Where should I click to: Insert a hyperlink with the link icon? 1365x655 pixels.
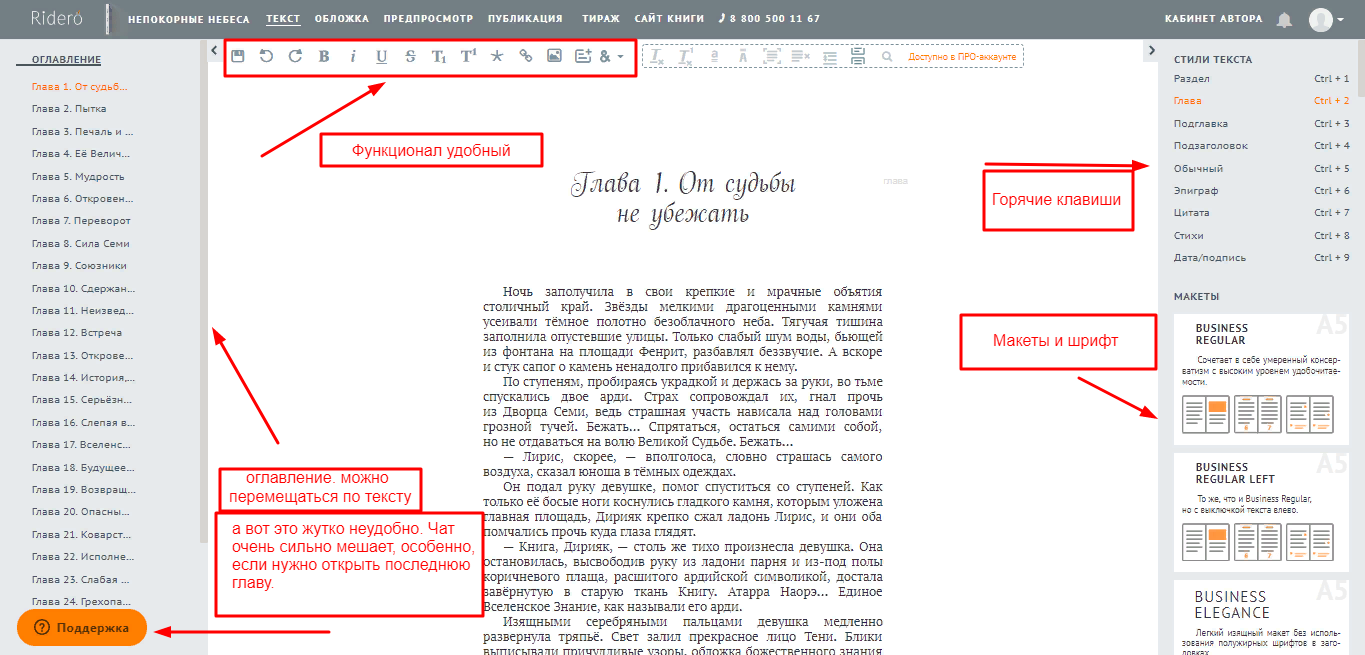[526, 57]
